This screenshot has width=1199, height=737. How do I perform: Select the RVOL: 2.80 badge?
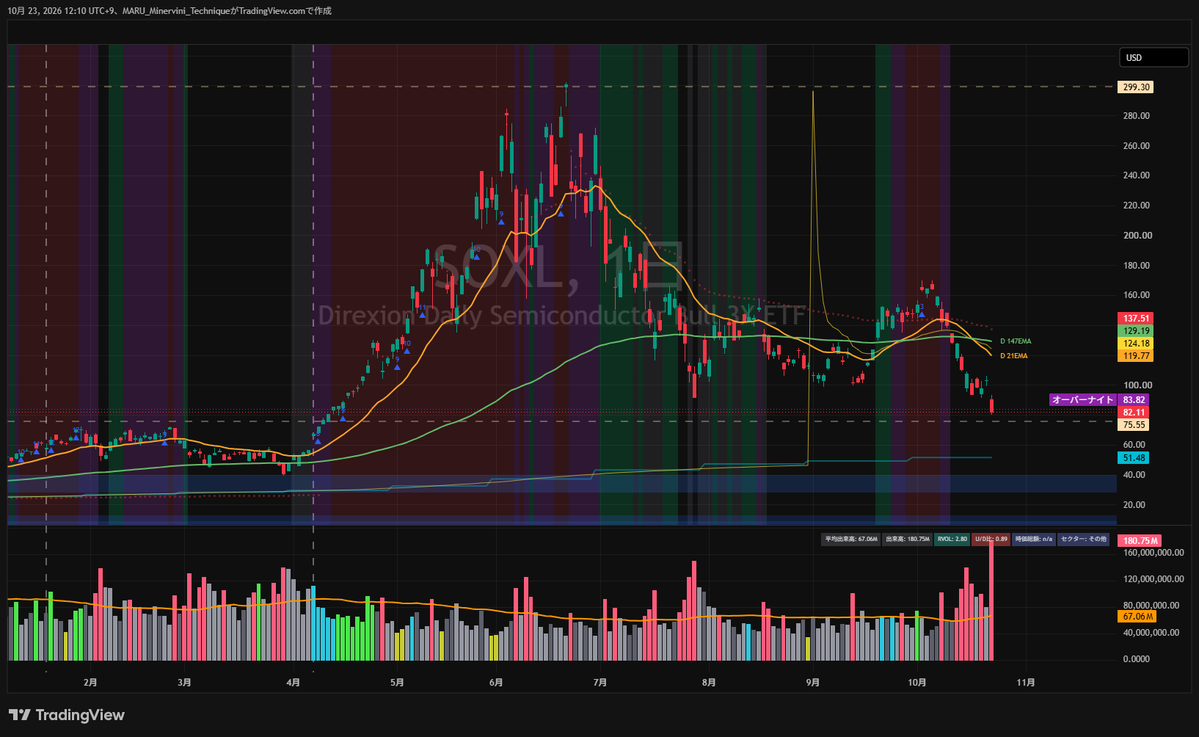(952, 539)
